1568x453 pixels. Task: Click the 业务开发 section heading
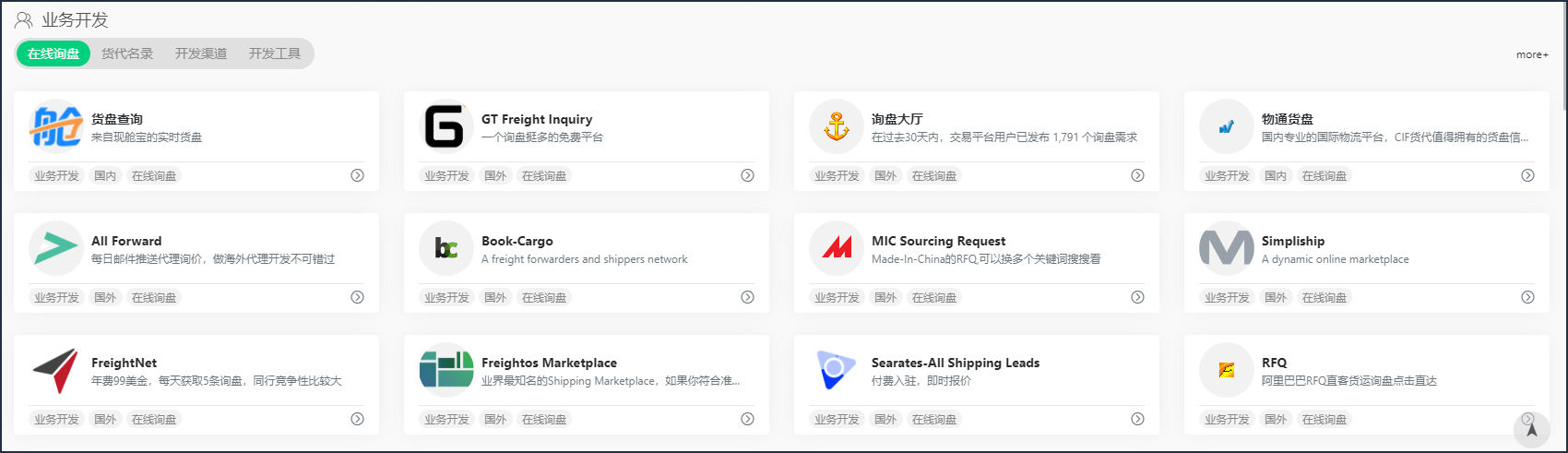[x=75, y=20]
